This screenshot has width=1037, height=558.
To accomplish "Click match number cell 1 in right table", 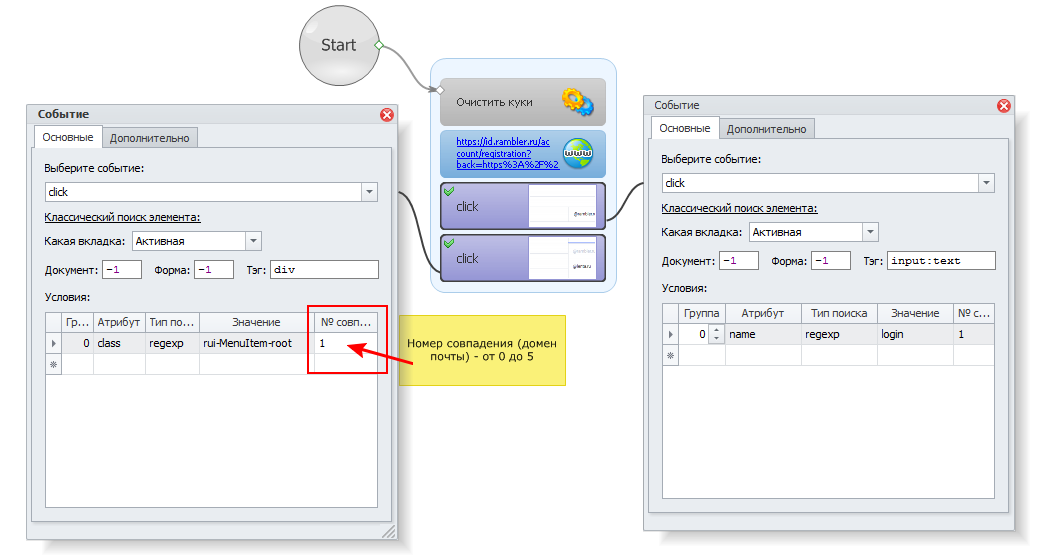I will pos(974,334).
